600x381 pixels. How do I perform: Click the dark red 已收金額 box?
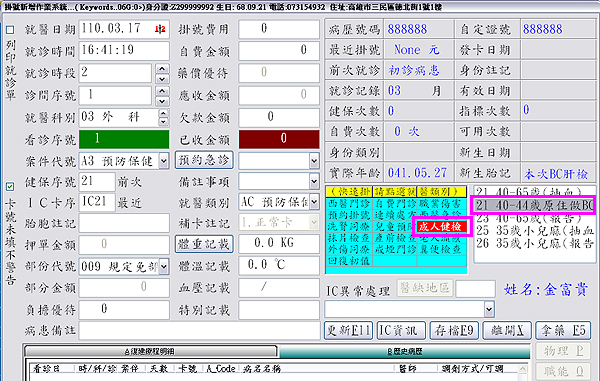(x=279, y=139)
